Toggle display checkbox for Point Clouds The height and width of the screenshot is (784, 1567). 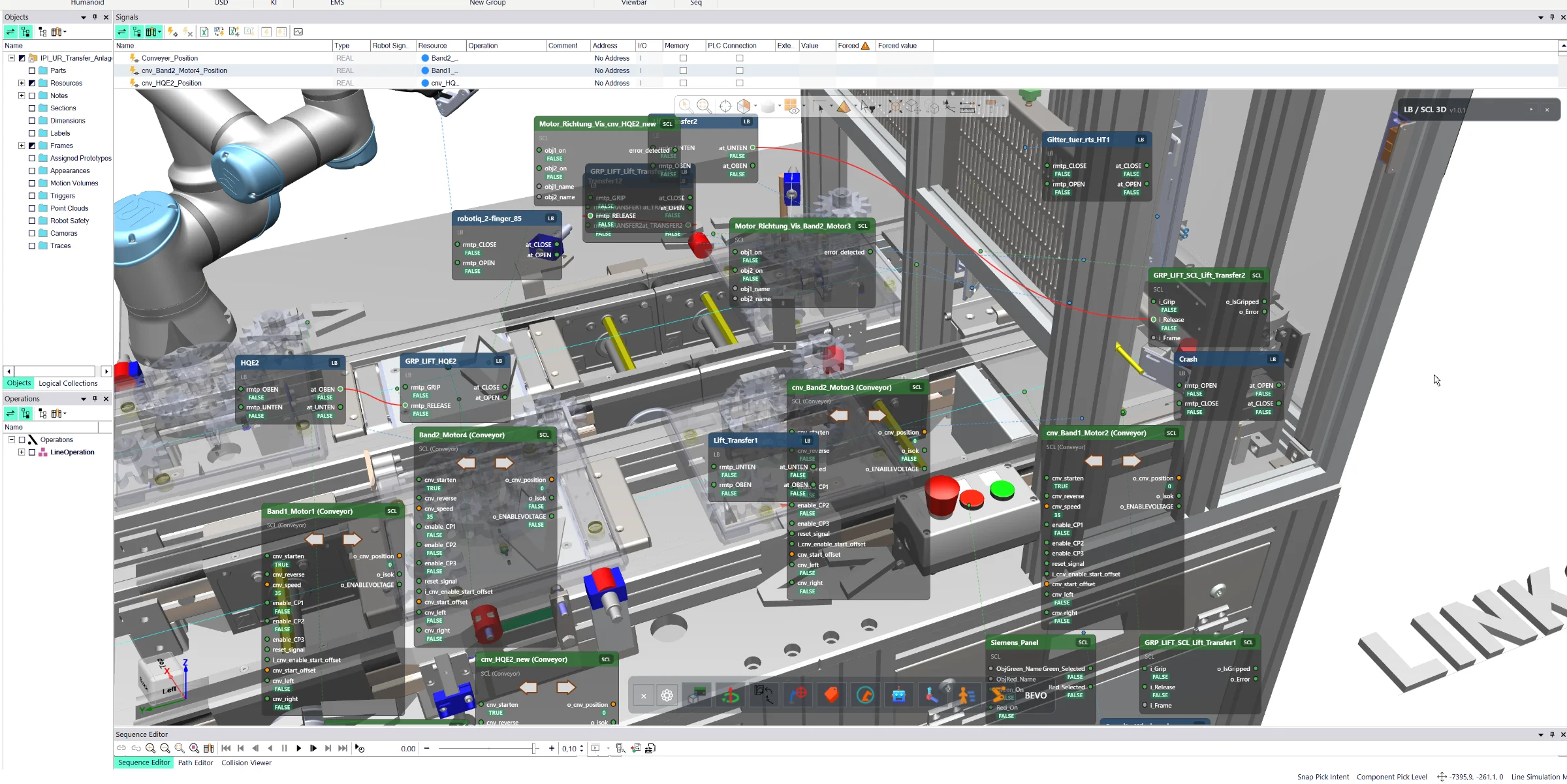(x=31, y=208)
